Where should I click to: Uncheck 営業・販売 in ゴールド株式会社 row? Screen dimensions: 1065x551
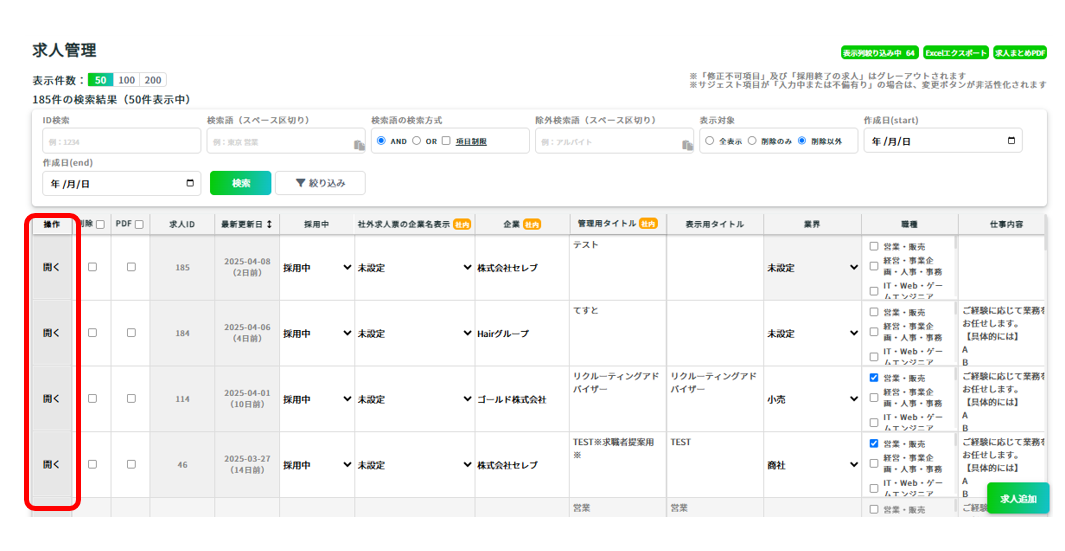coord(874,378)
